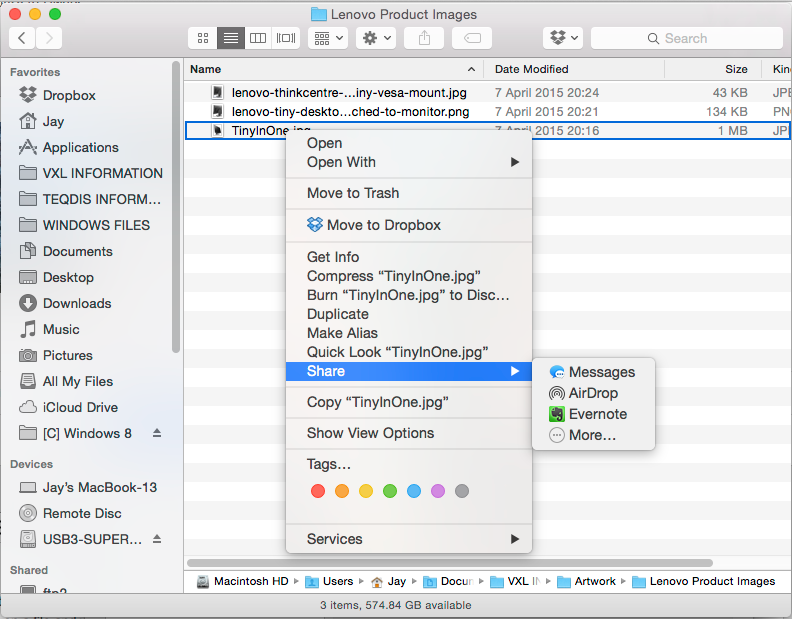Image resolution: width=792 pixels, height=619 pixels.
Task: Open Pictures in the sidebar
Action: (68, 355)
